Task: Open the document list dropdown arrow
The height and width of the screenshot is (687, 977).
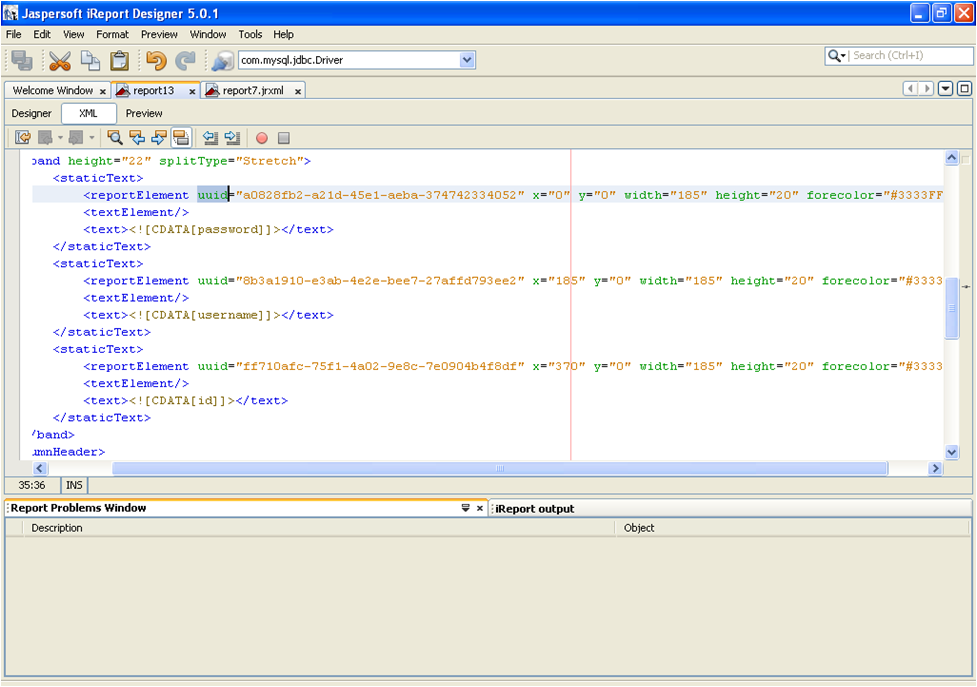Action: [945, 89]
